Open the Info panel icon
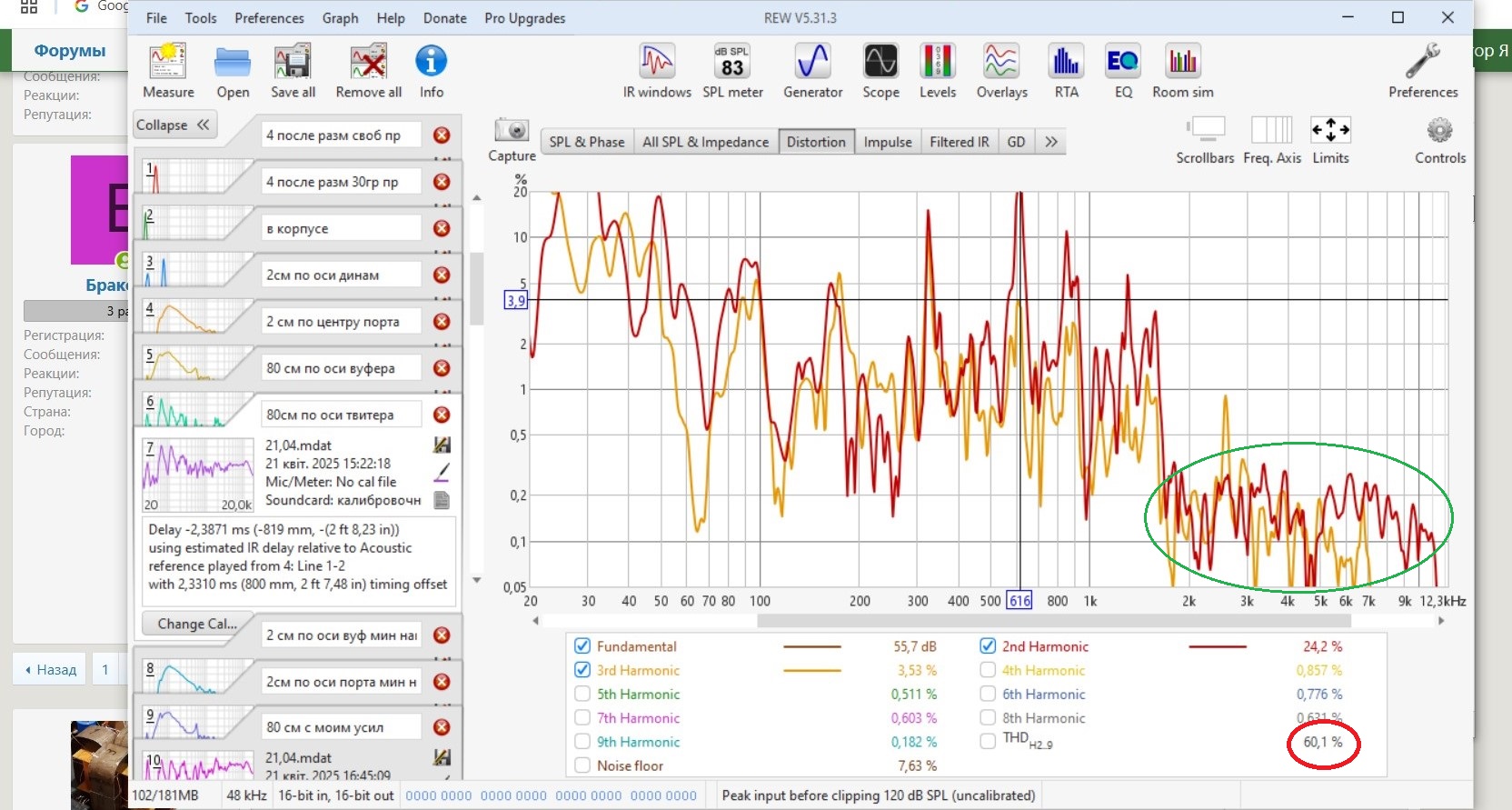This screenshot has height=810, width=1512. [x=431, y=61]
